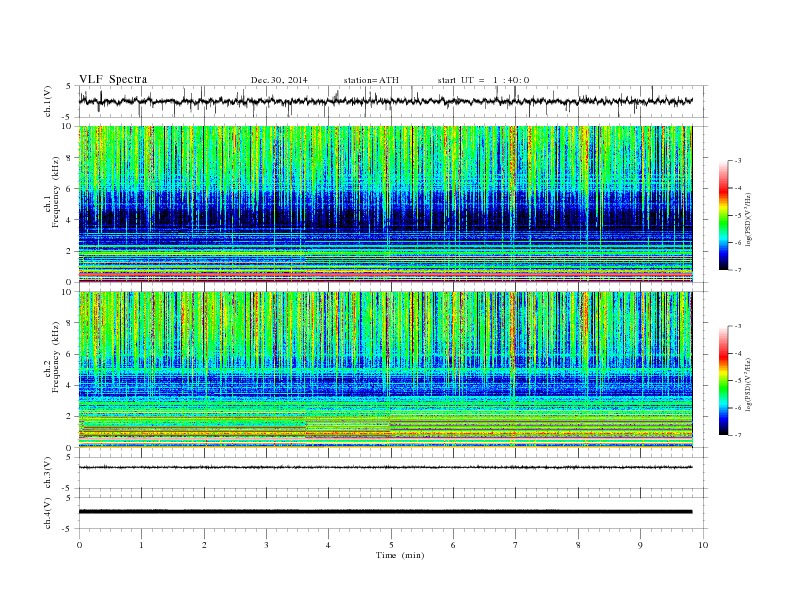Click the '-3' label on ch.1 color bar

(737, 161)
